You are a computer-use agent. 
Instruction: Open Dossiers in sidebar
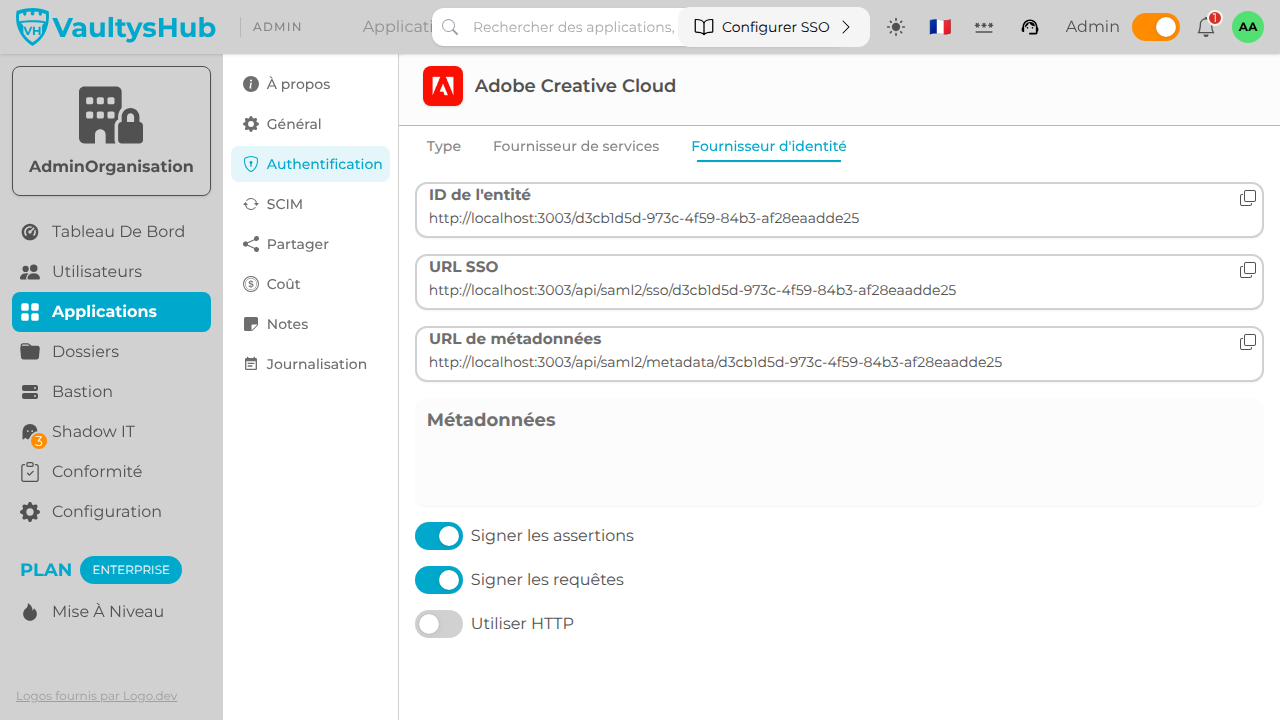point(111,352)
